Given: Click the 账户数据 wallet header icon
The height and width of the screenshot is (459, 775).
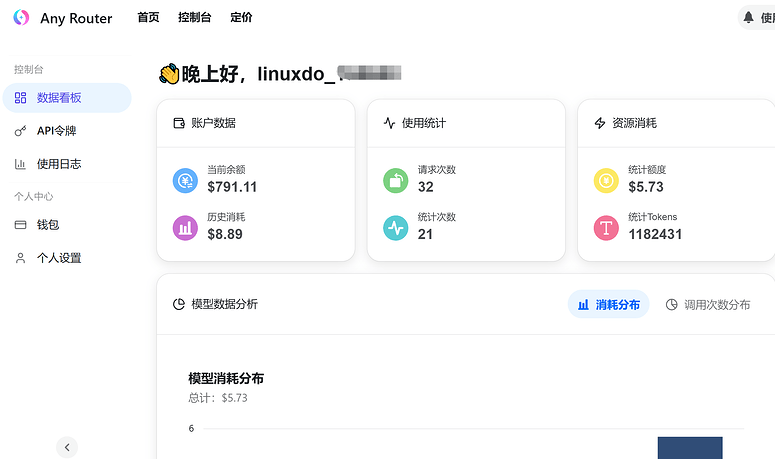Looking at the screenshot, I should coord(179,123).
